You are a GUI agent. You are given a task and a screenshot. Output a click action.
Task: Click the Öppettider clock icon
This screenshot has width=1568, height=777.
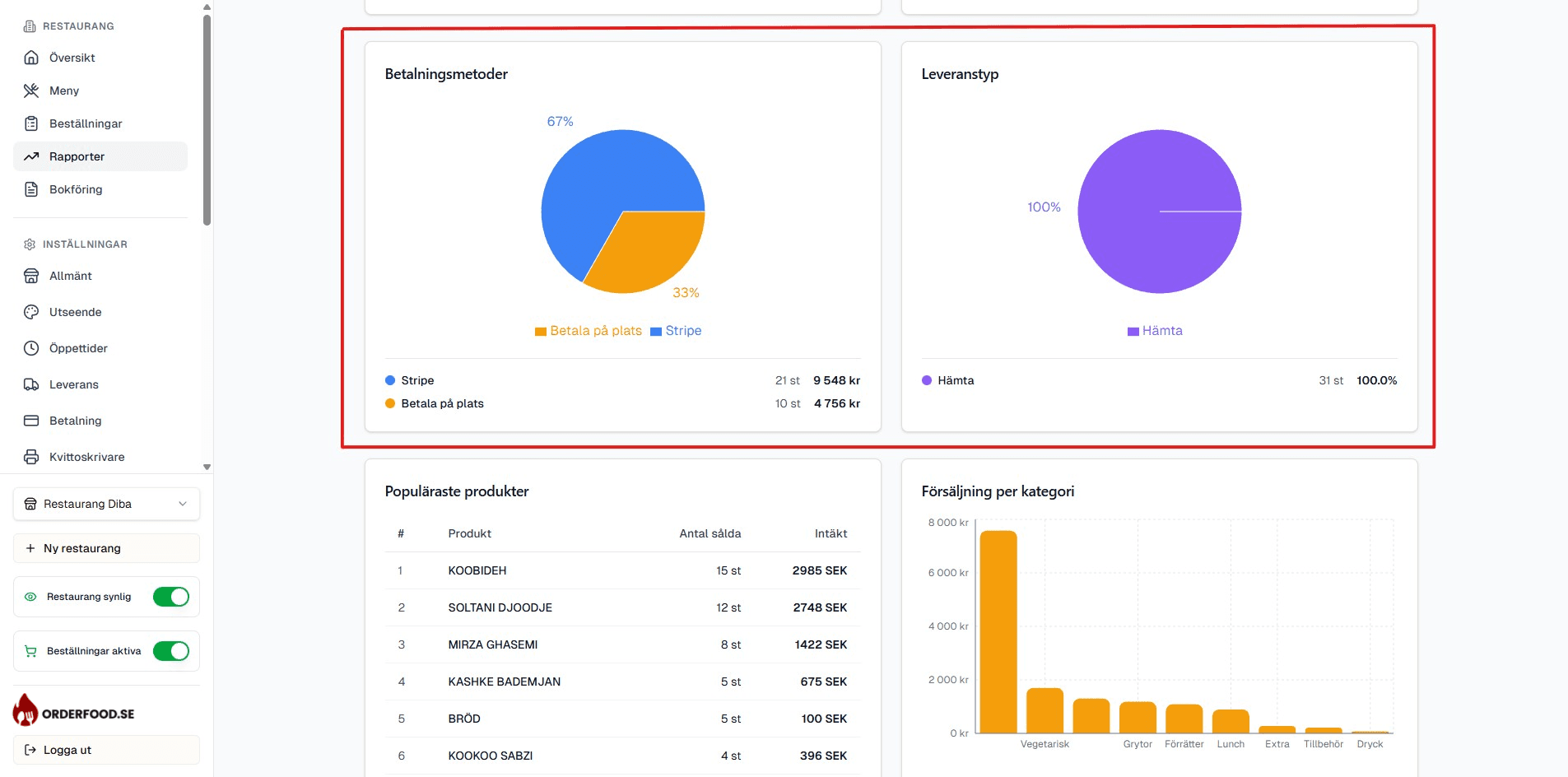pos(31,348)
